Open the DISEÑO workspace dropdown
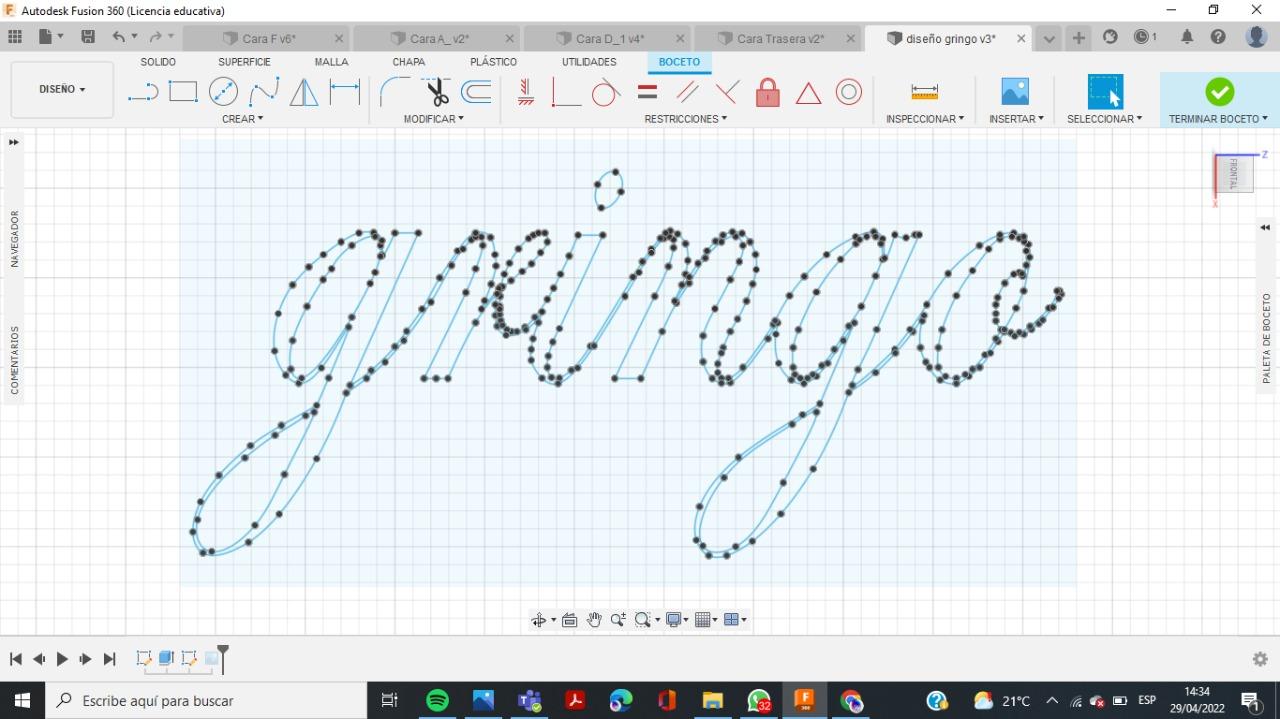Screen dimensions: 1280x719 click(62, 89)
